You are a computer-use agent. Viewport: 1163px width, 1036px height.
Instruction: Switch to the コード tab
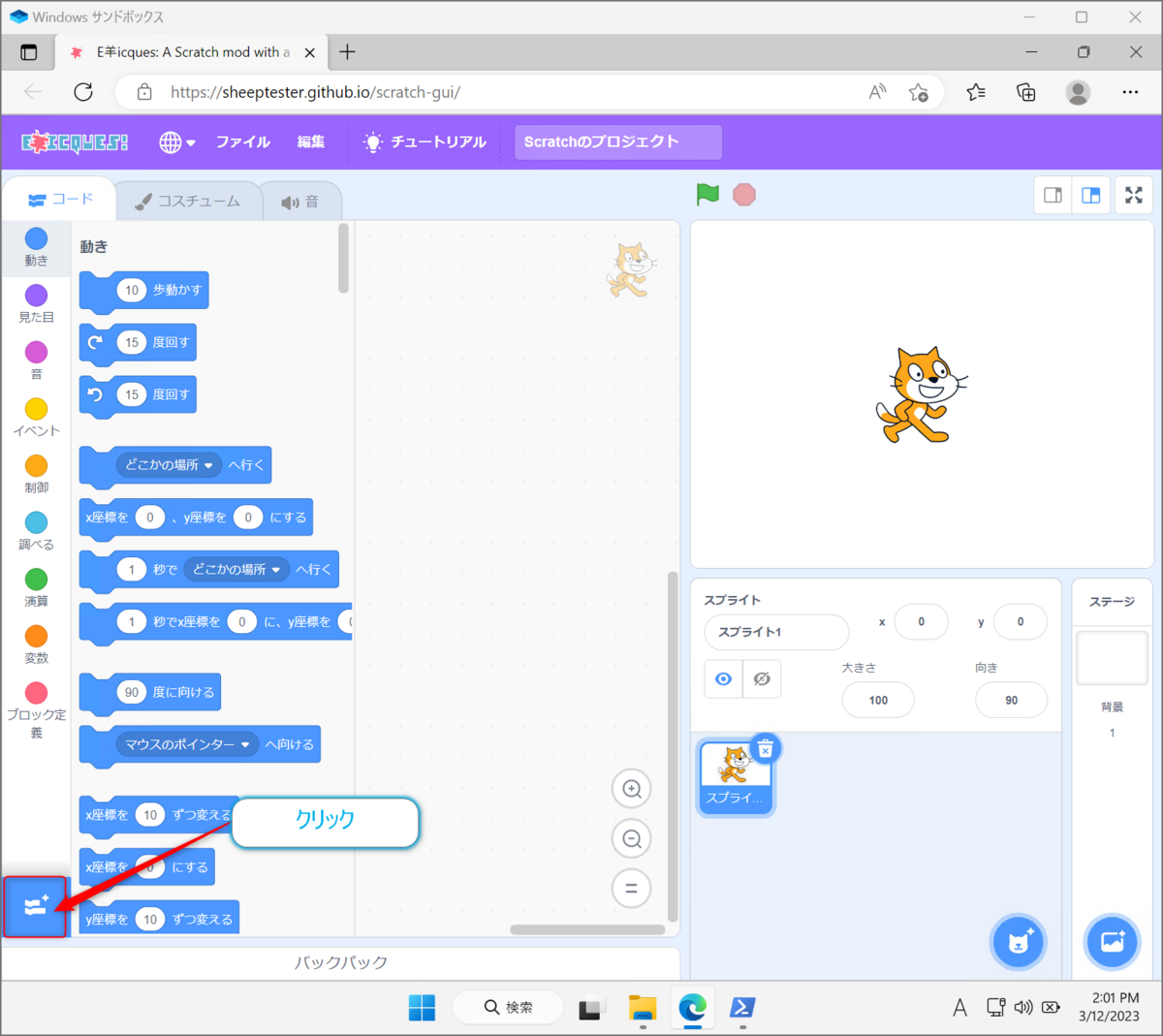(x=60, y=200)
